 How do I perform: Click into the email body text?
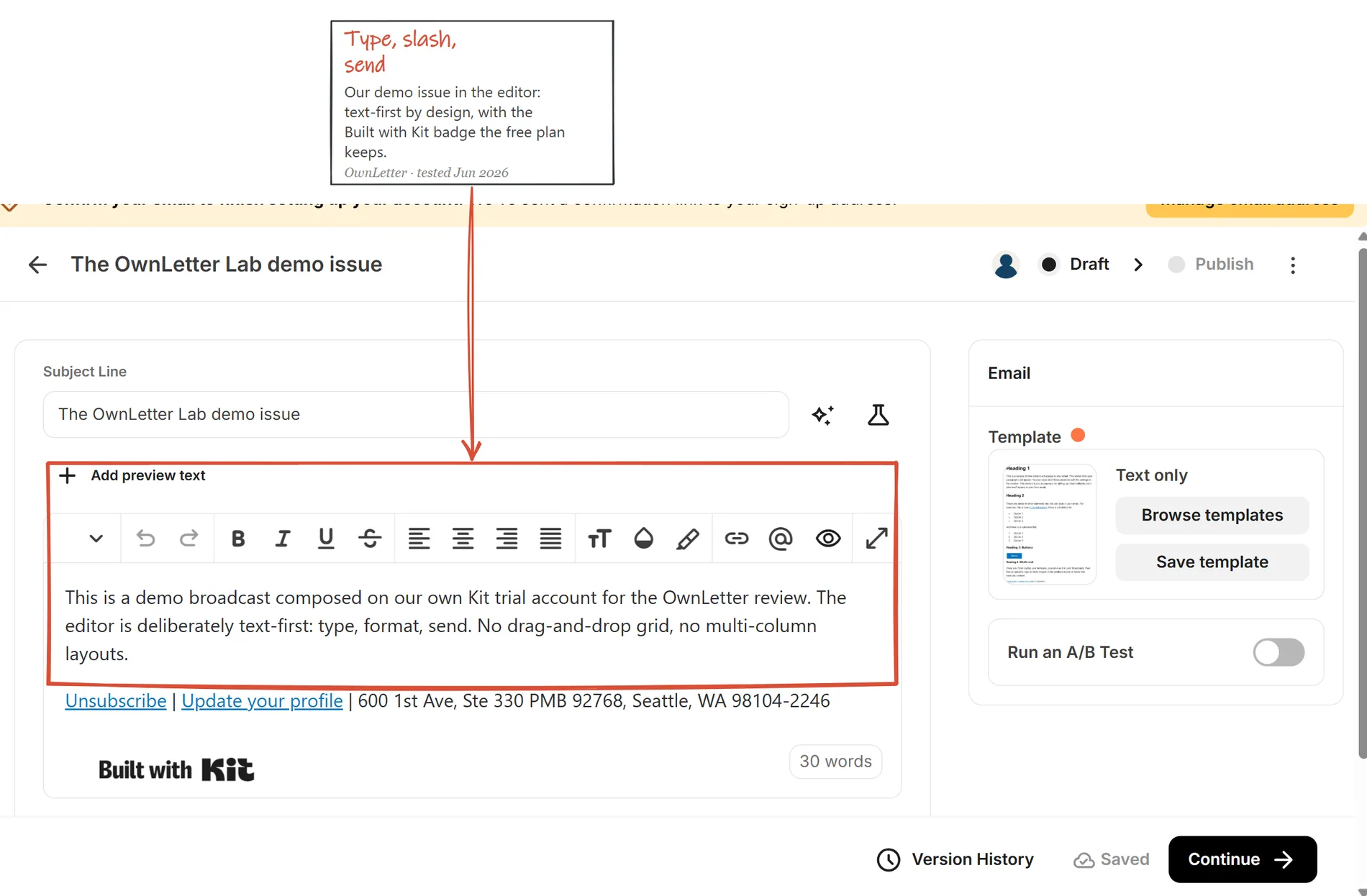pos(455,626)
